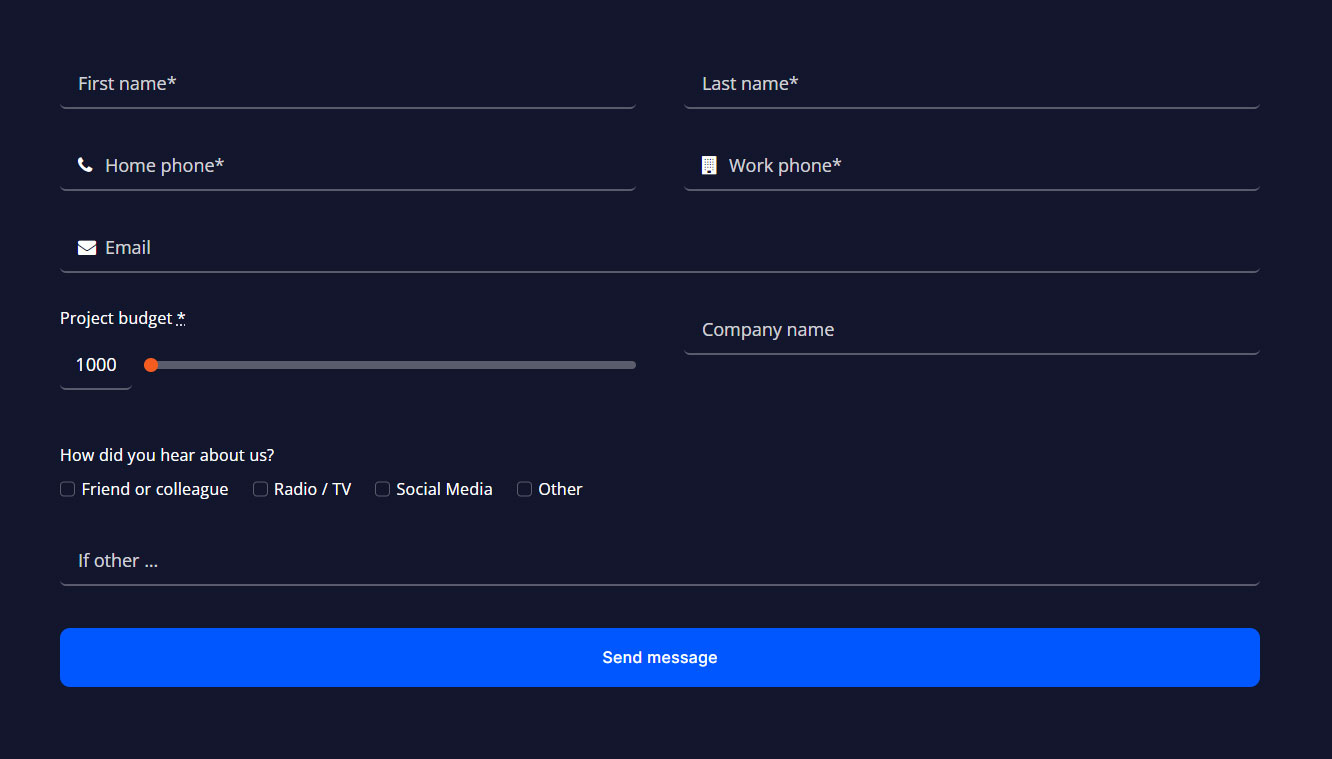
Task: Click the envelope icon beside Email
Action: pos(87,247)
